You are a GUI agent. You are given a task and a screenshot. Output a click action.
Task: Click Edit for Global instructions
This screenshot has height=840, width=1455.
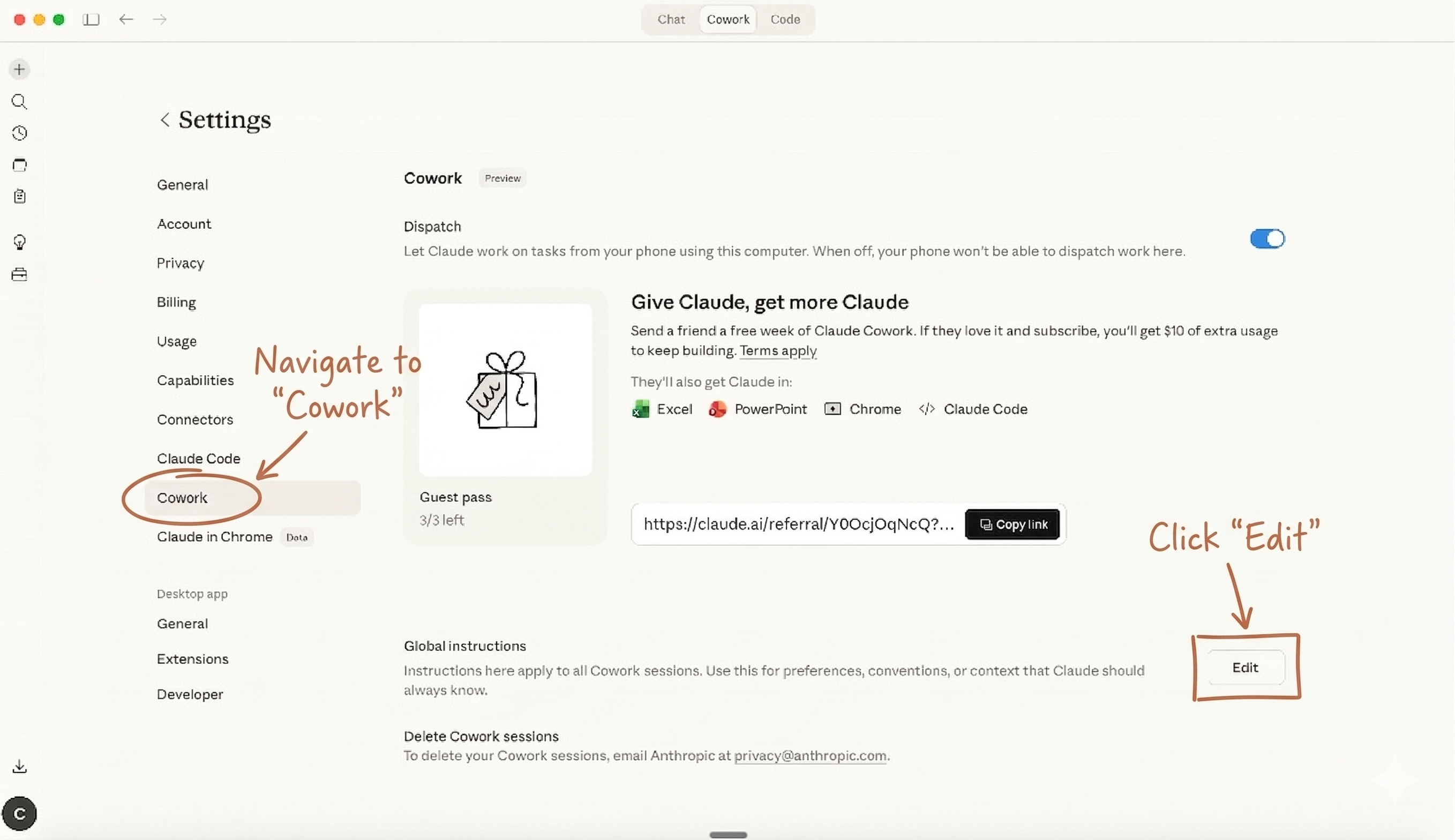[x=1245, y=667]
